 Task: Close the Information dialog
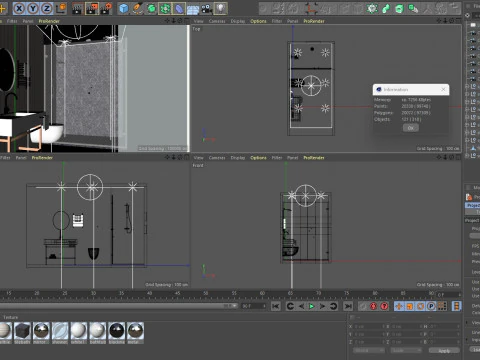[443, 89]
